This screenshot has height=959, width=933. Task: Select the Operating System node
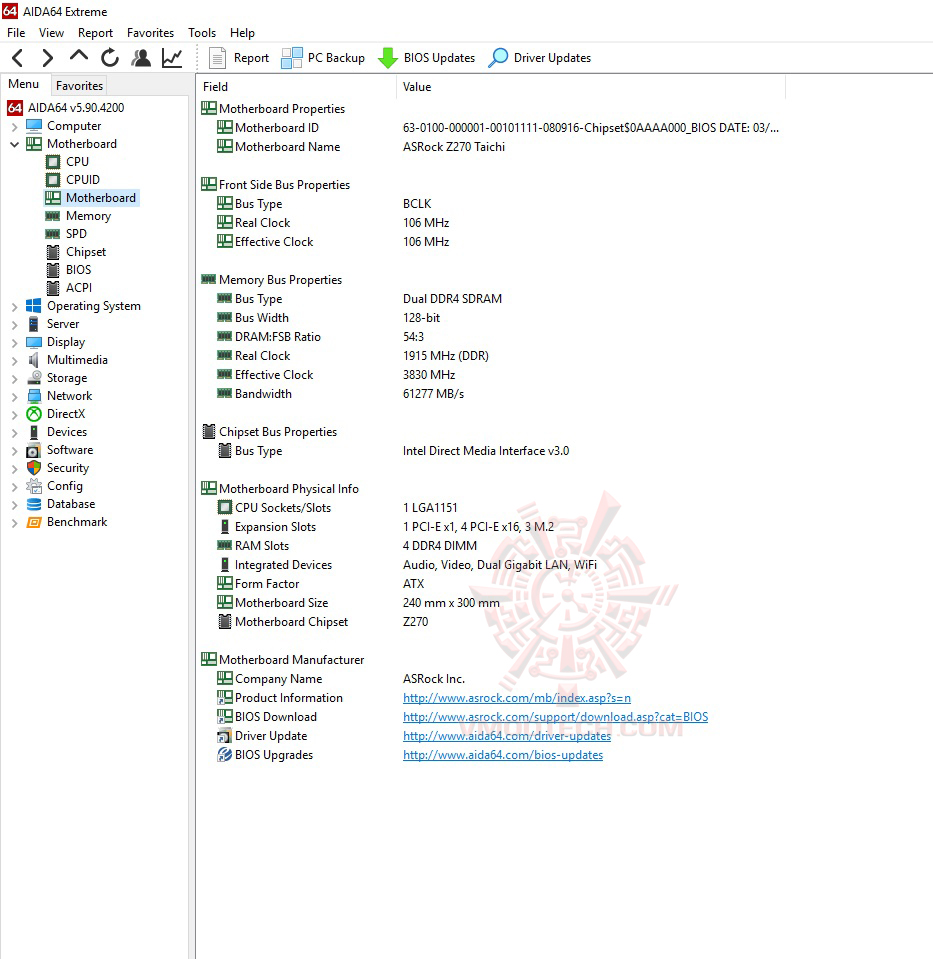pos(83,306)
